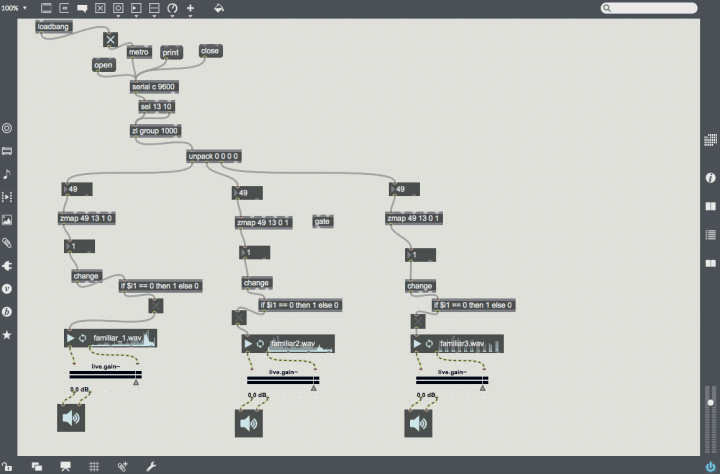This screenshot has width=720, height=474.
Task: Add a toggle object from top toolbar
Action: tap(100, 8)
